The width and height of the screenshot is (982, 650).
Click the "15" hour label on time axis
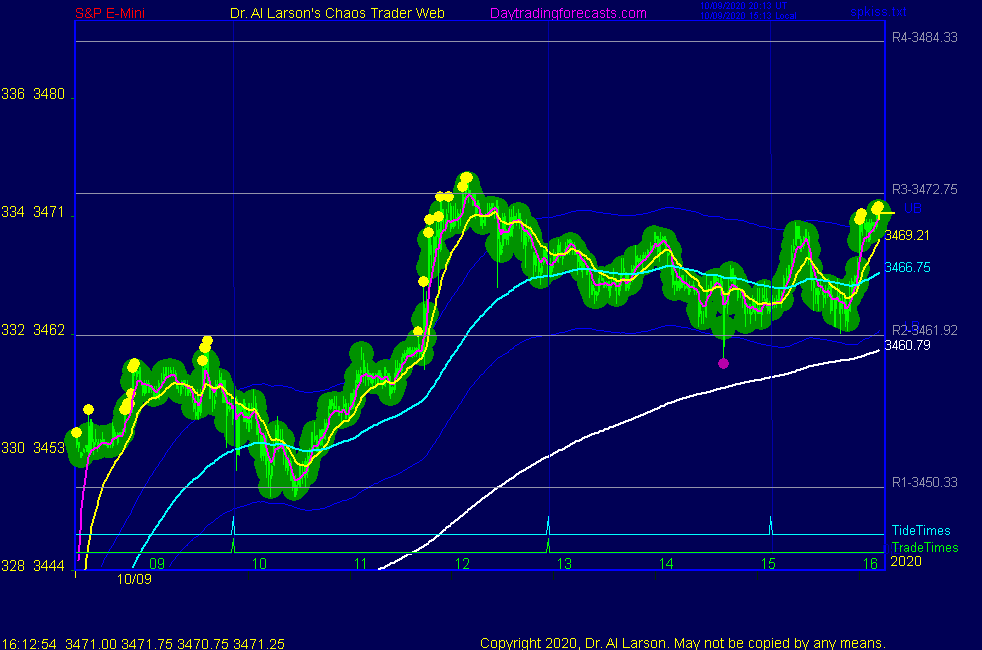(768, 564)
